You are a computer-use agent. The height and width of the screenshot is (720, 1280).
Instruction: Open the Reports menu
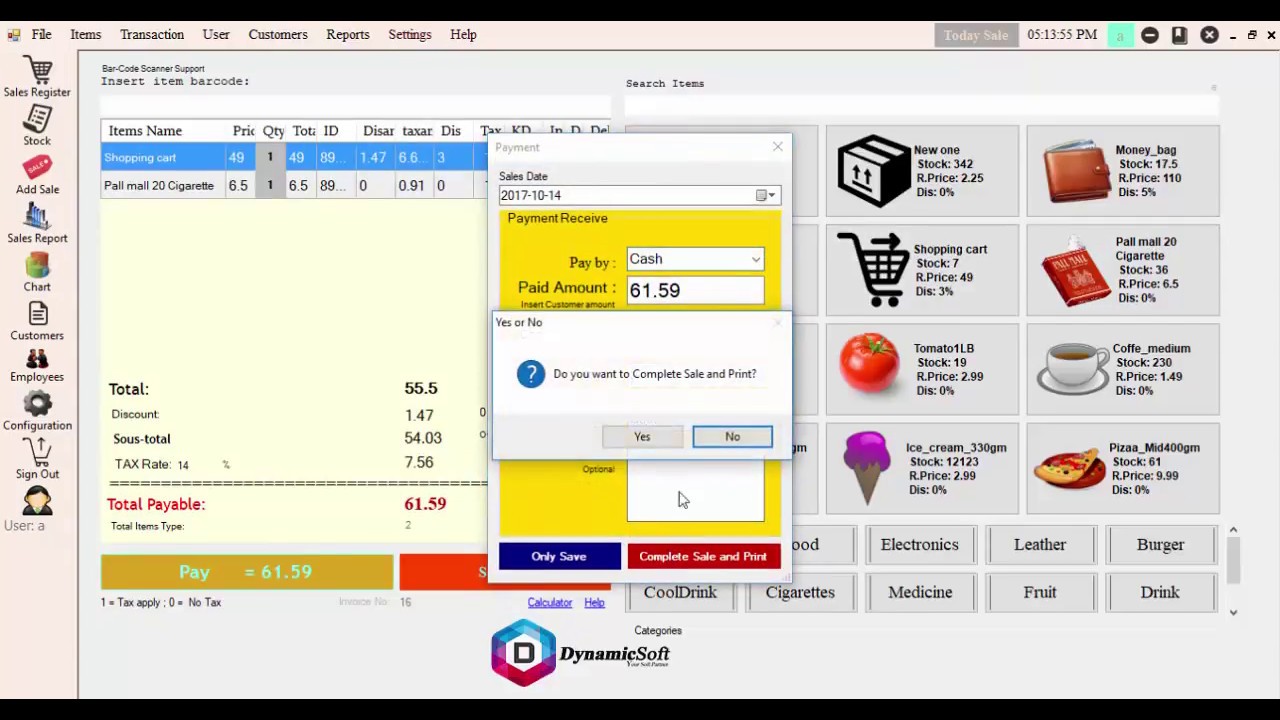pos(348,35)
